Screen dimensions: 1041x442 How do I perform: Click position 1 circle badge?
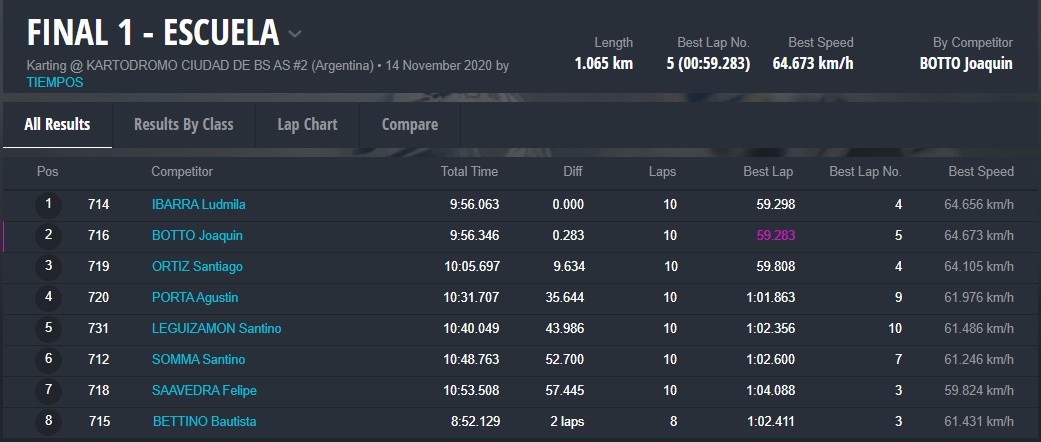[48, 205]
